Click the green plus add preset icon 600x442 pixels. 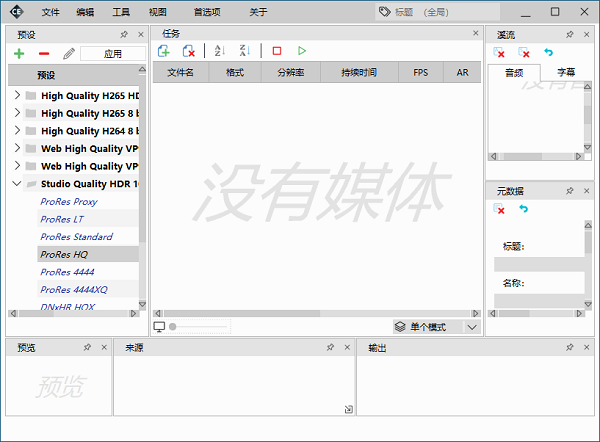click(x=19, y=53)
